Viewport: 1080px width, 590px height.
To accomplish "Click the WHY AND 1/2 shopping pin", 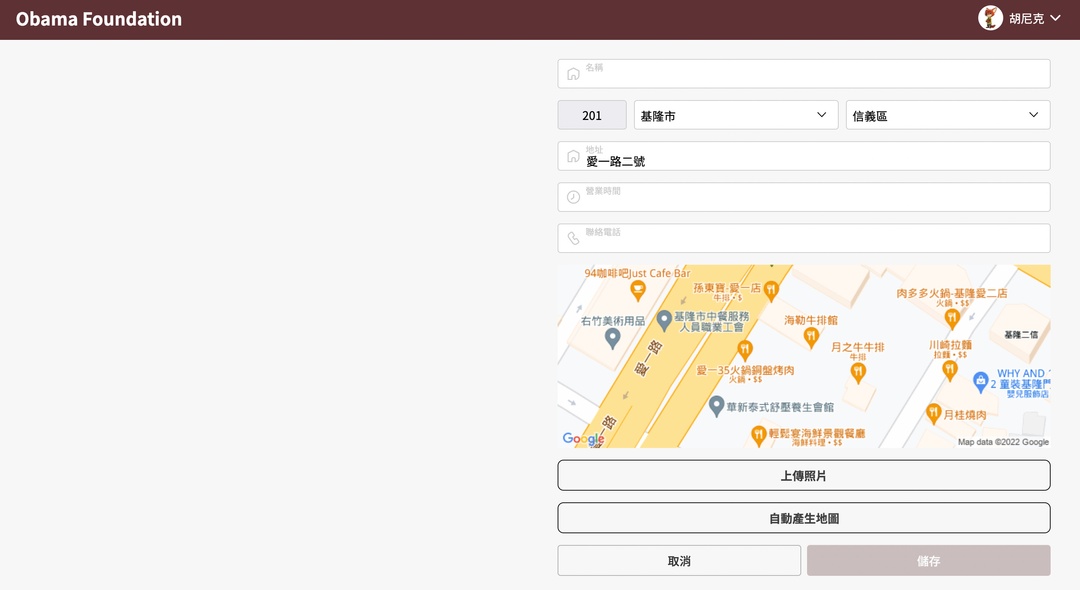I will tap(981, 381).
